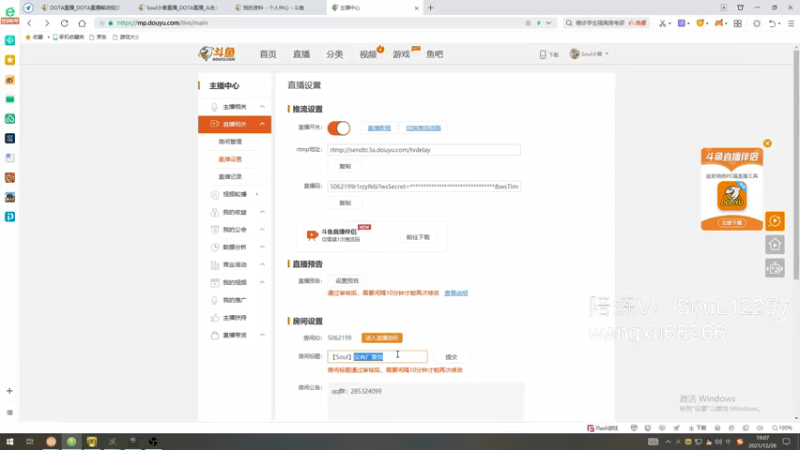Image resolution: width=800 pixels, height=450 pixels.
Task: Click 前往下载 for 斗鱼直播伴侣
Action: pos(418,237)
